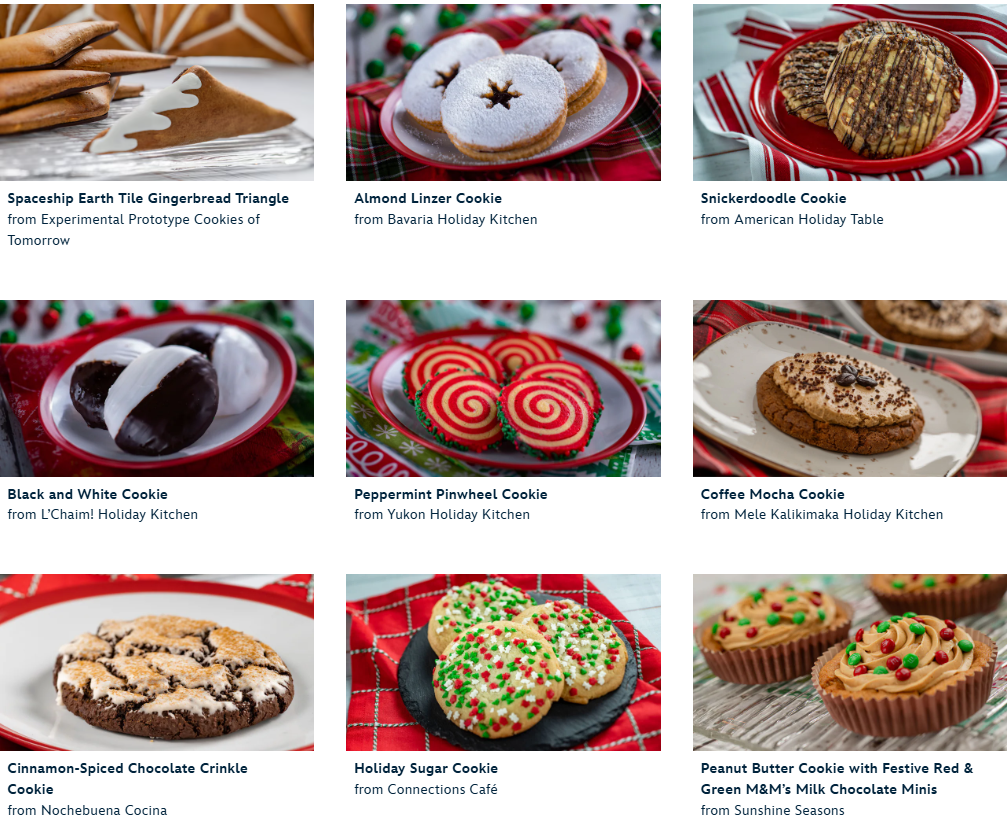Open the Snickerdoodle Cookie title link

coord(773,198)
